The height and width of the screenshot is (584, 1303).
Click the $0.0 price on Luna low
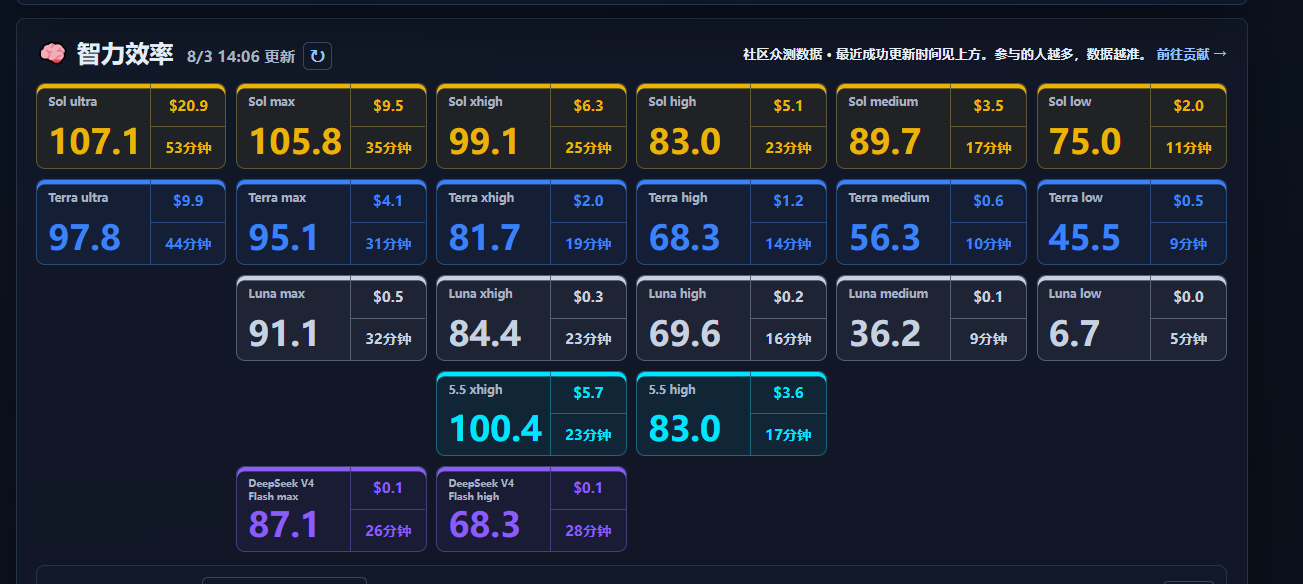[1188, 297]
